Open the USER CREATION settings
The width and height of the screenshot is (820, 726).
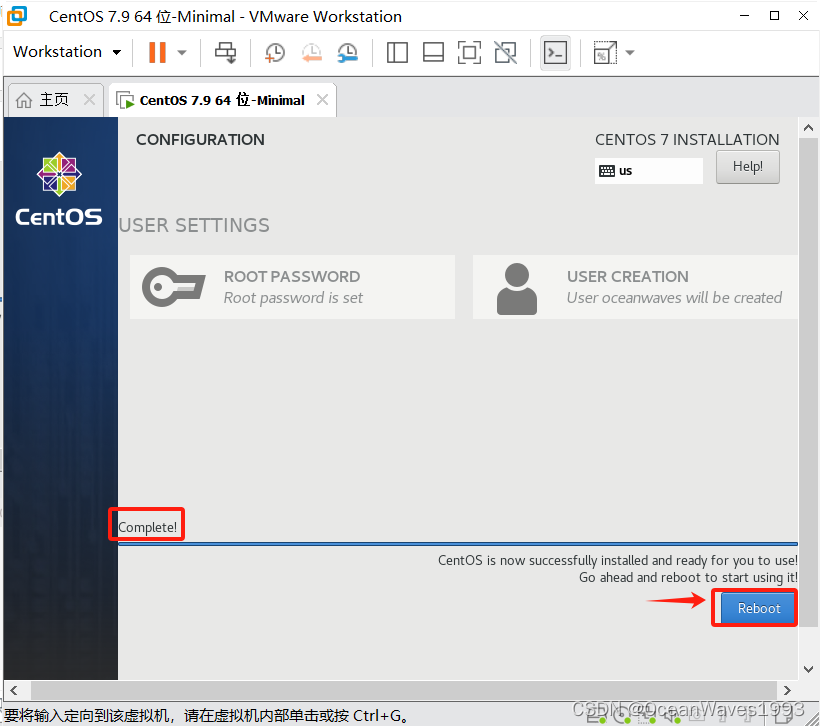pyautogui.click(x=635, y=287)
